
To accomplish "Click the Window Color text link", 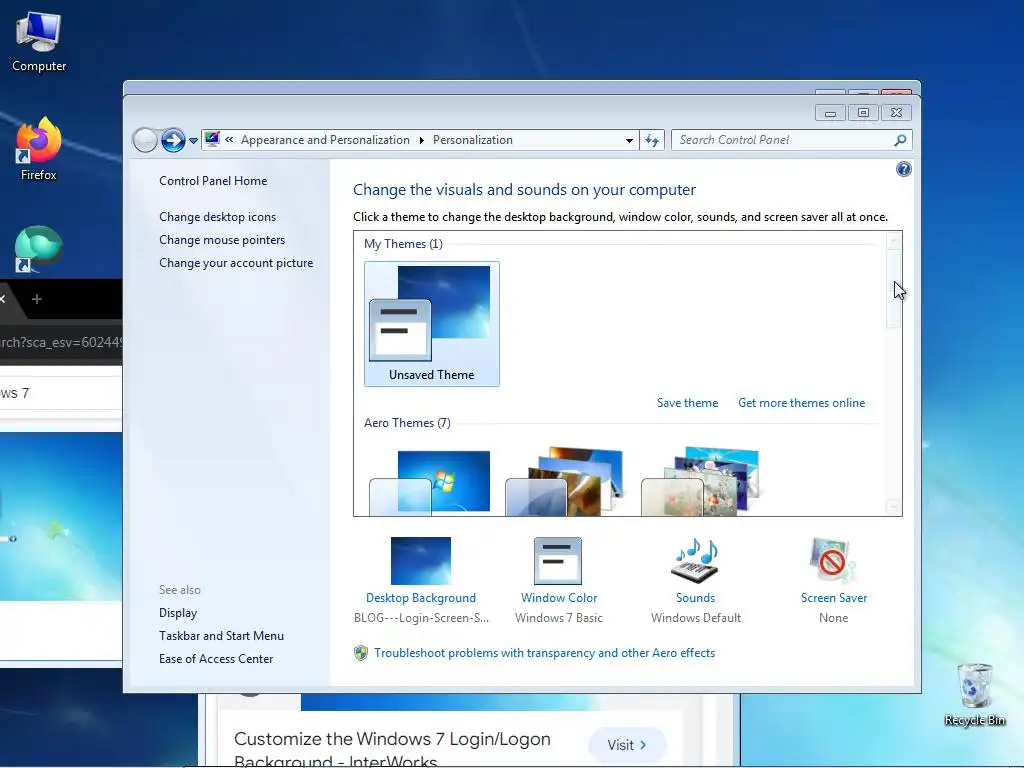I will 558,598.
